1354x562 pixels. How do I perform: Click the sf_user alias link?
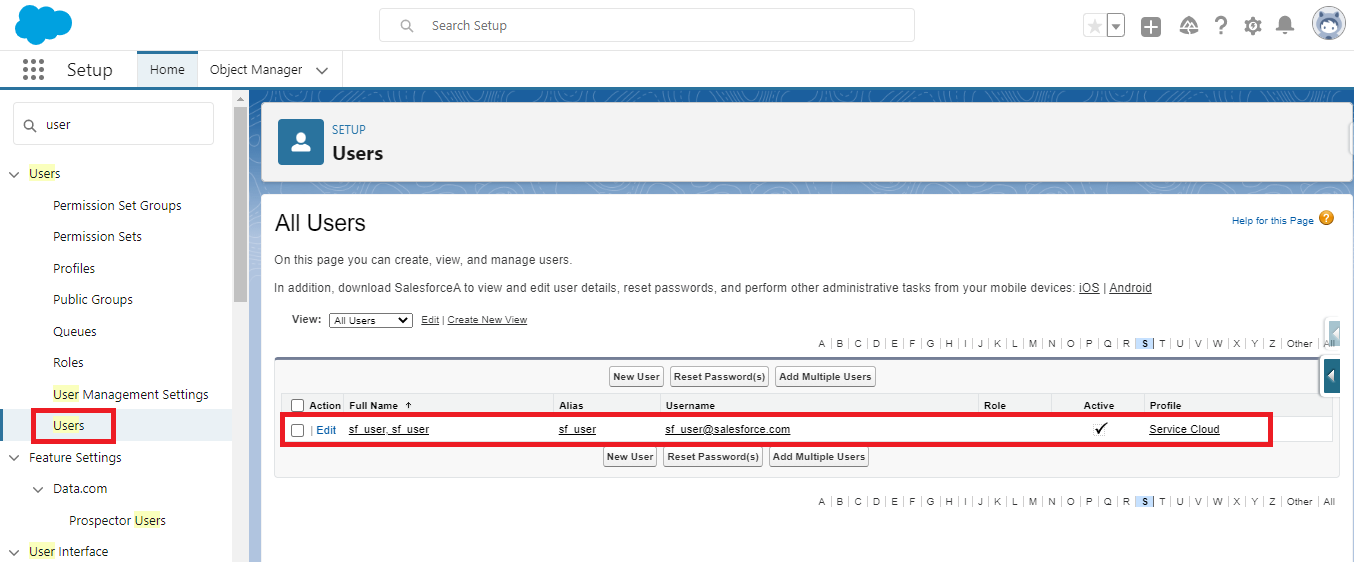577,429
